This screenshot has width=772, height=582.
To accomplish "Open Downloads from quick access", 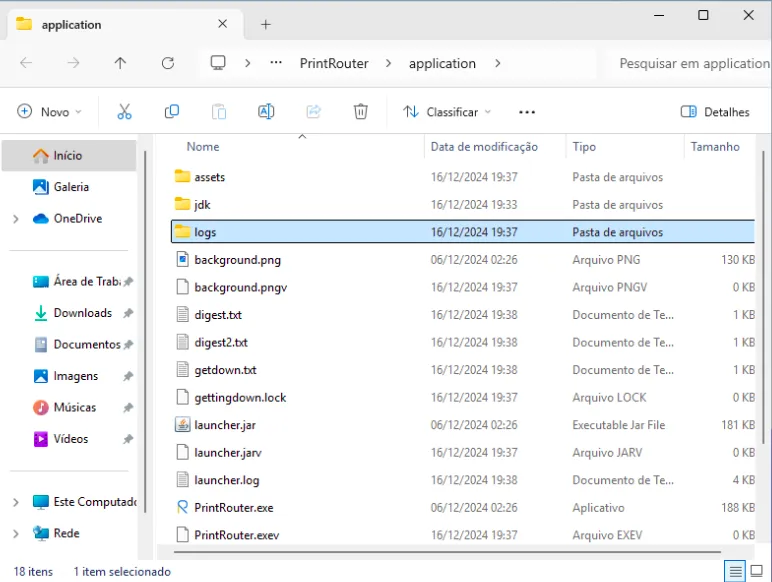I will [82, 313].
